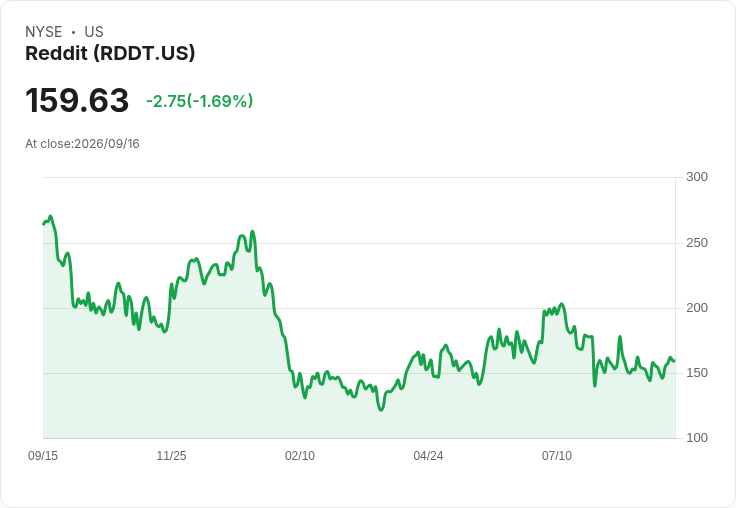Click the 150 price axis label
Viewport: 736px width, 508px height.
[x=697, y=373]
